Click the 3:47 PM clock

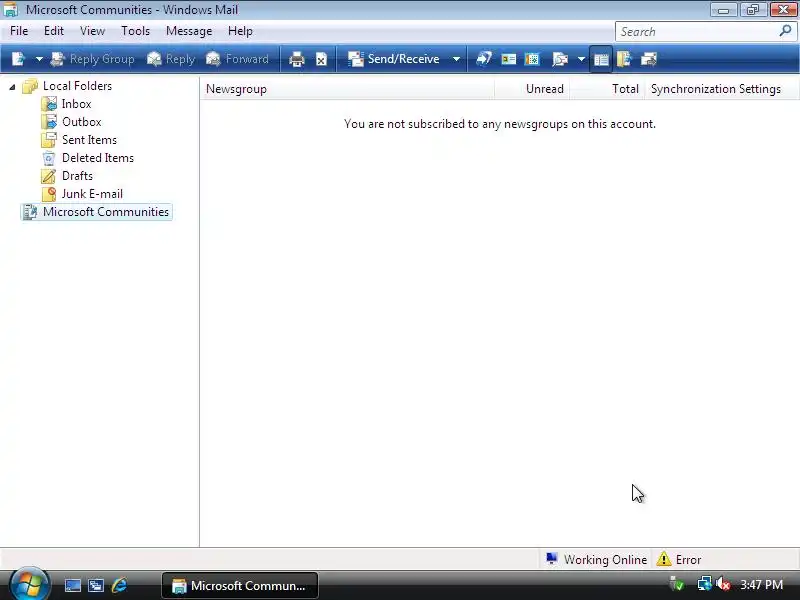[762, 585]
